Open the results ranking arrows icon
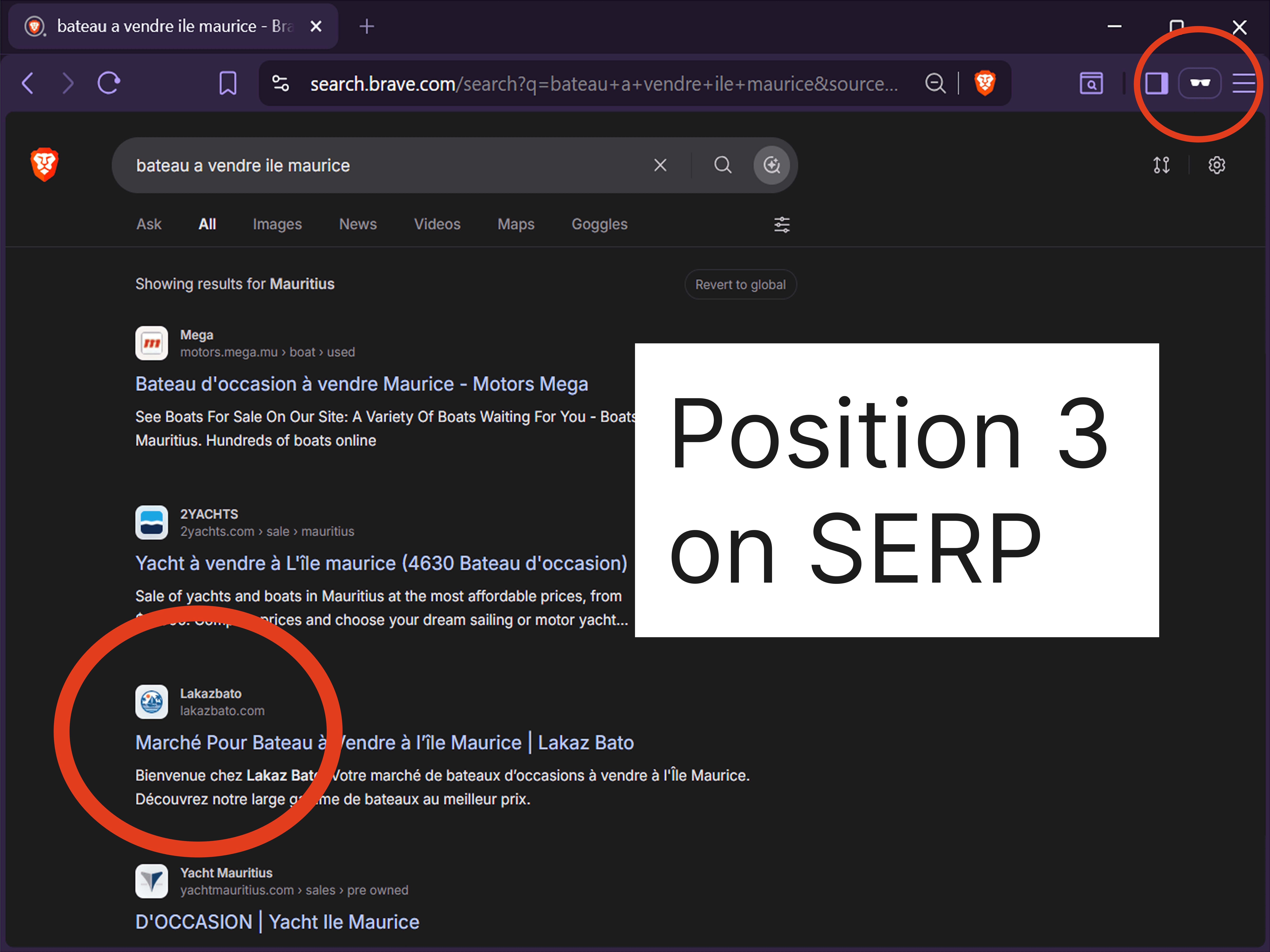The image size is (1270, 952). tap(1161, 165)
